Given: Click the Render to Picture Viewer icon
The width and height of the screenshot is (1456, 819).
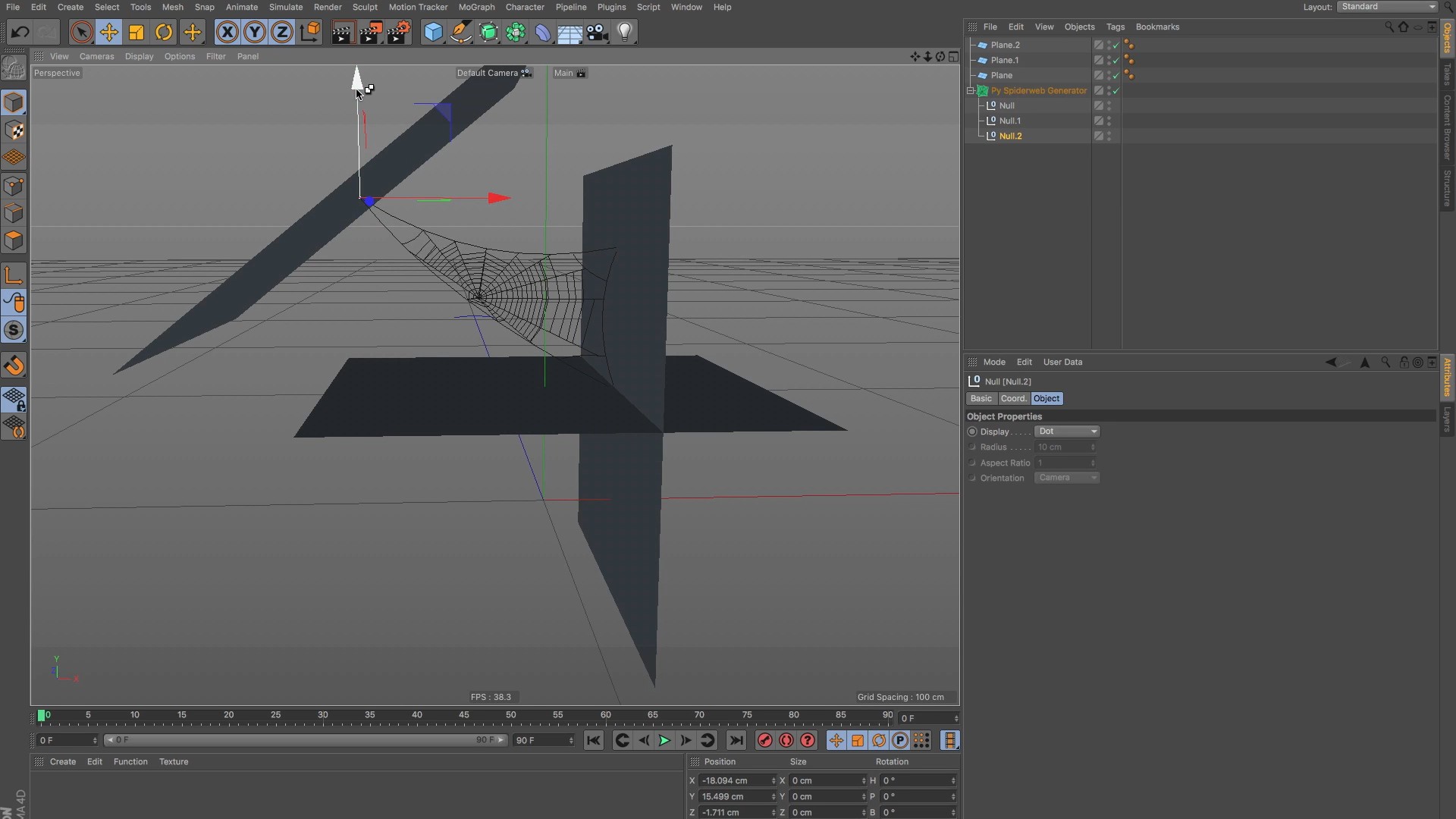Looking at the screenshot, I should pos(370,32).
